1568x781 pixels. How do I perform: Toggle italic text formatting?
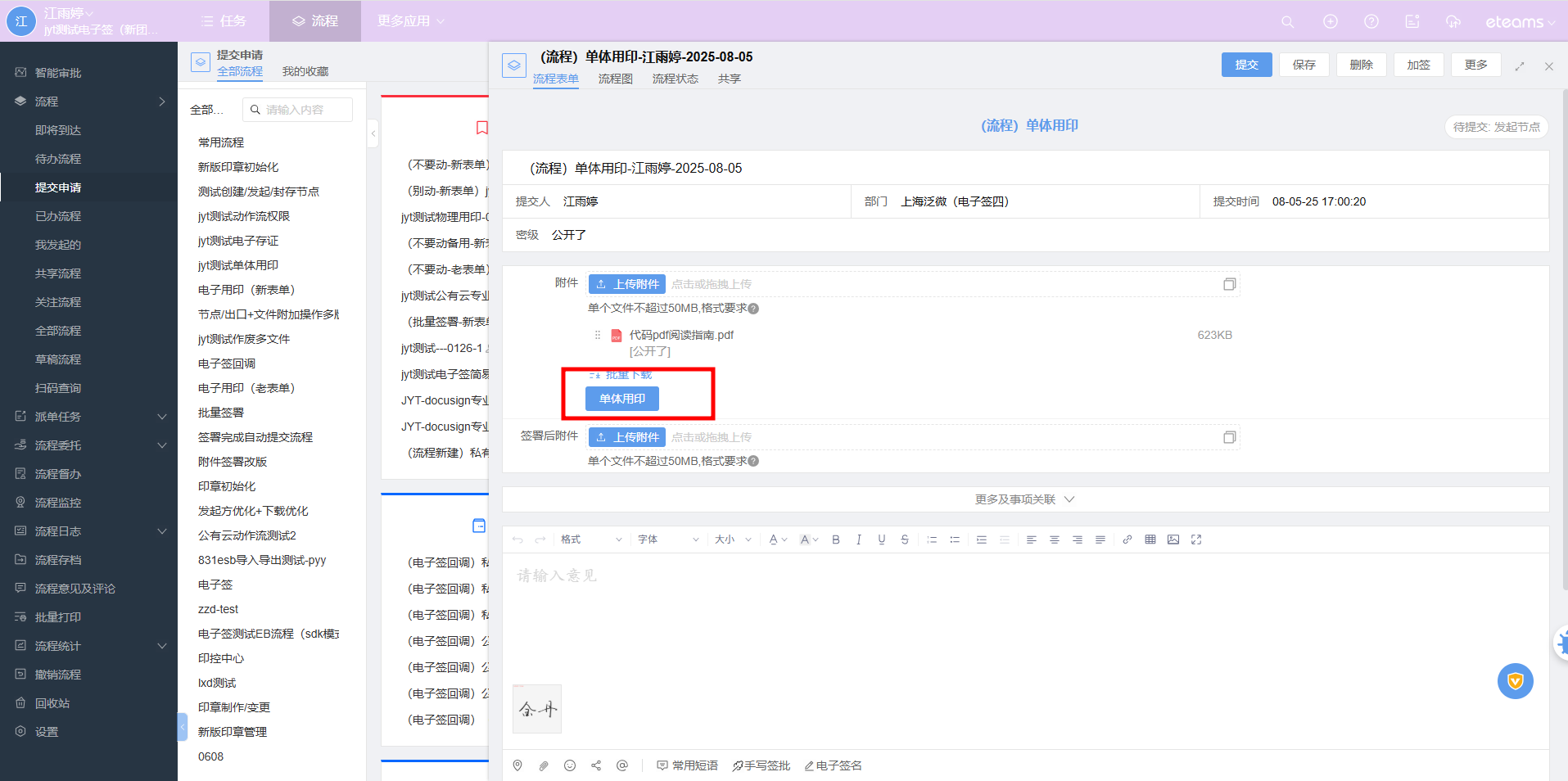[x=859, y=539]
